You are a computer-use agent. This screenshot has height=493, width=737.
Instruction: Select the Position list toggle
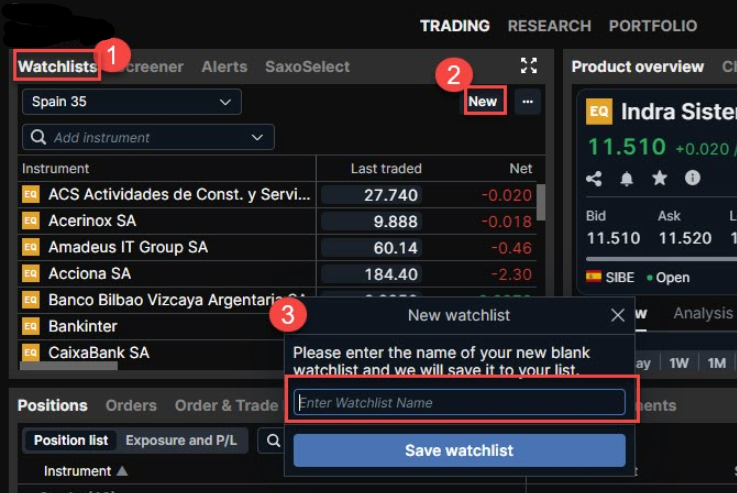[71, 440]
